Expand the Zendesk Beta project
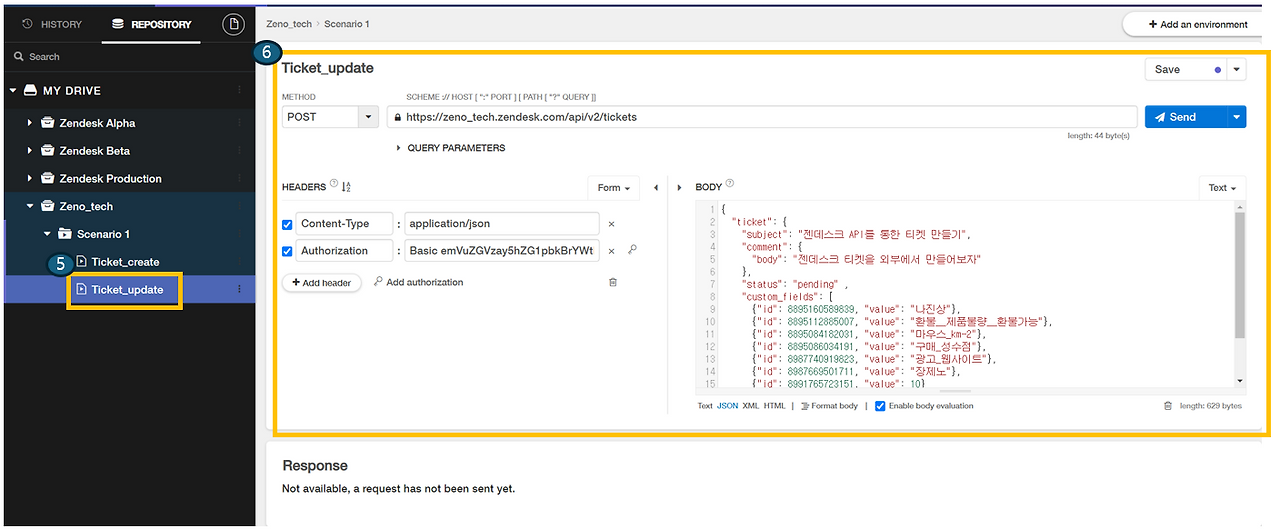 pyautogui.click(x=30, y=151)
